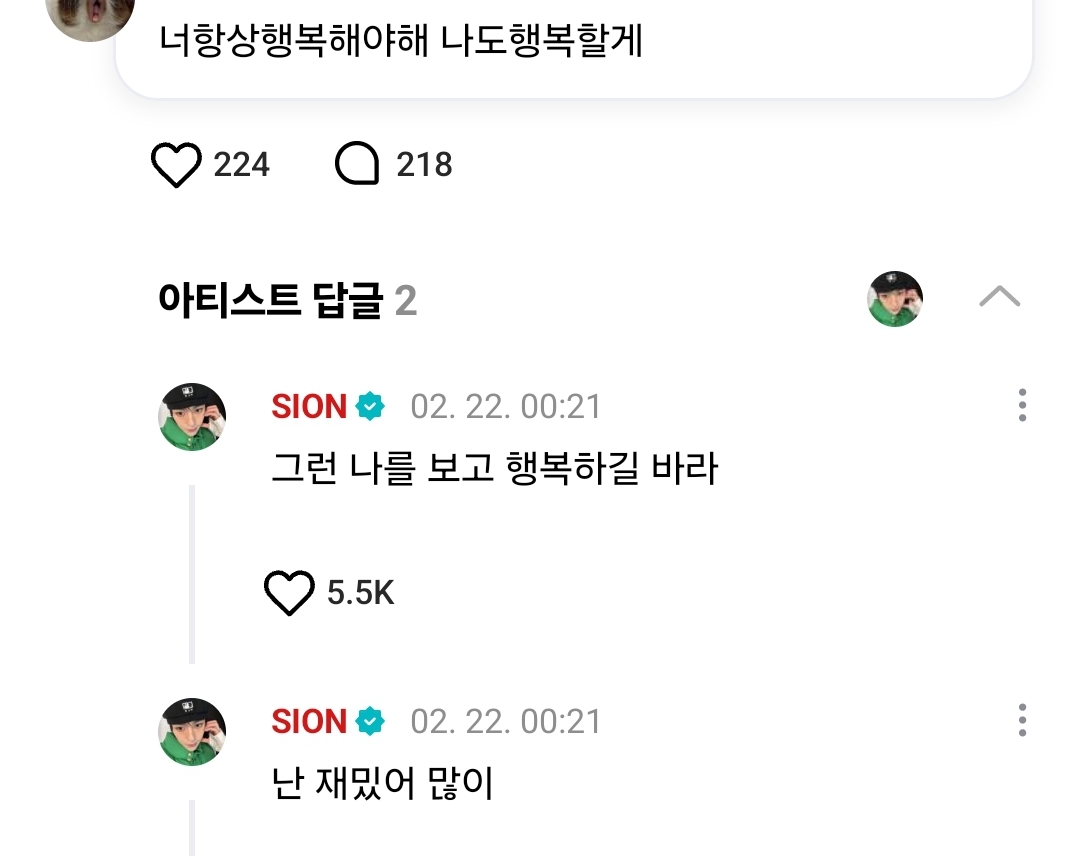Open three-dot menu on SION's first reply
Image resolution: width=1080 pixels, height=856 pixels.
point(1021,406)
